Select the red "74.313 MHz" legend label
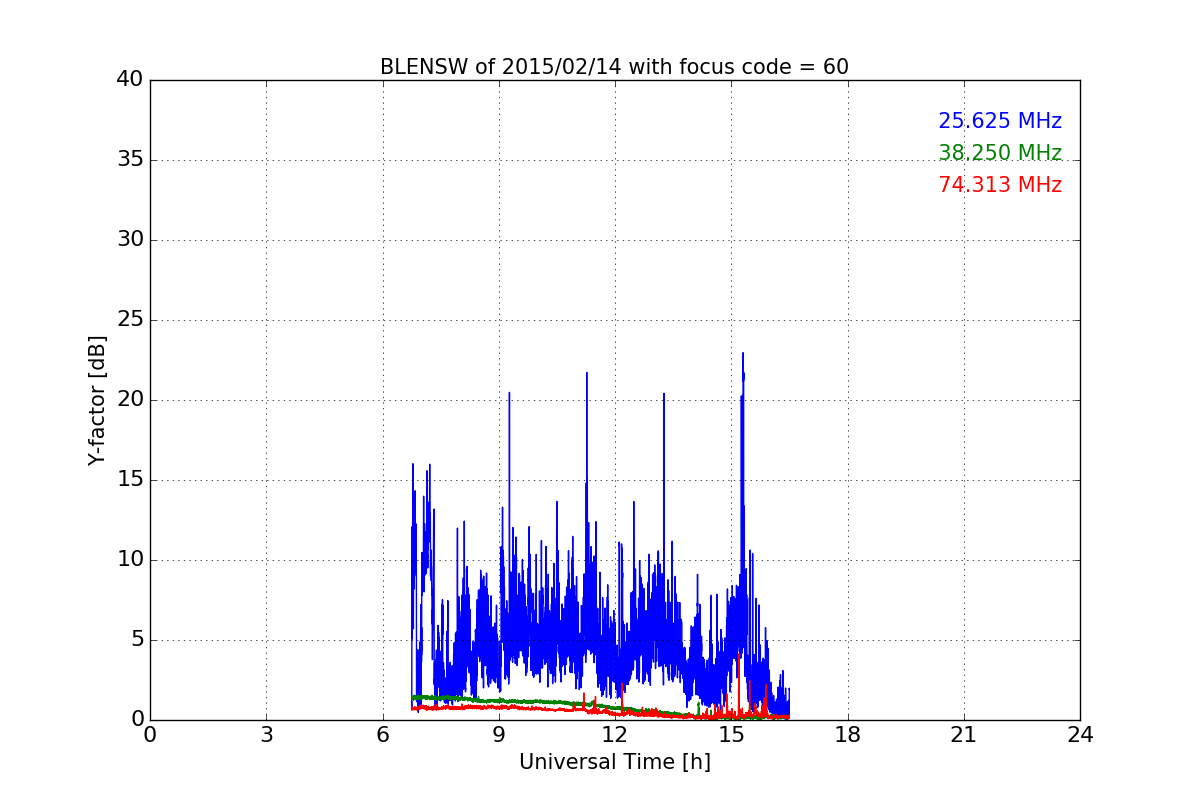Viewport: 1200px width, 800px height. (x=1000, y=185)
